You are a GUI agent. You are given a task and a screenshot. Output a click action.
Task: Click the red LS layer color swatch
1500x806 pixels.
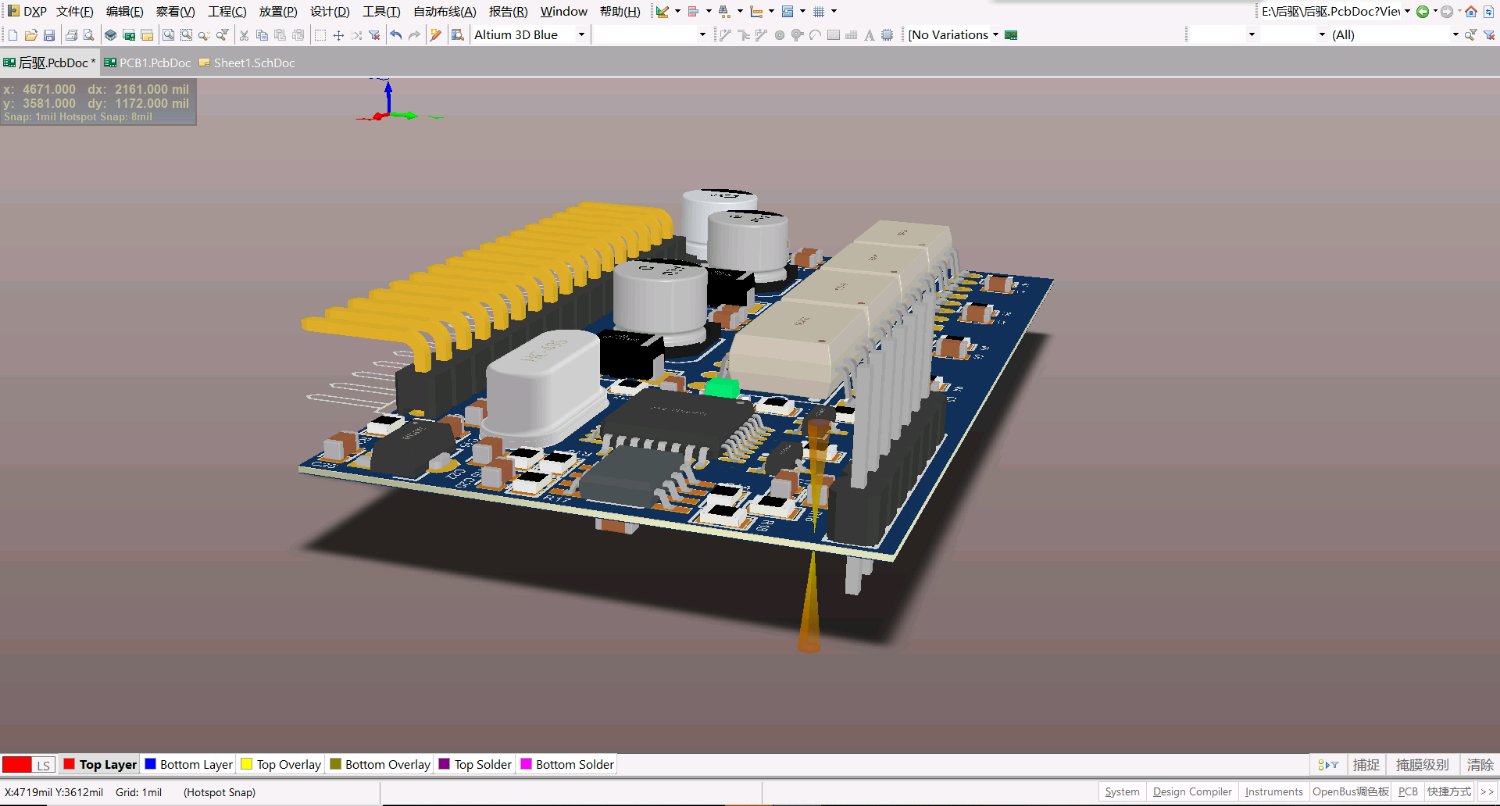(x=17, y=765)
